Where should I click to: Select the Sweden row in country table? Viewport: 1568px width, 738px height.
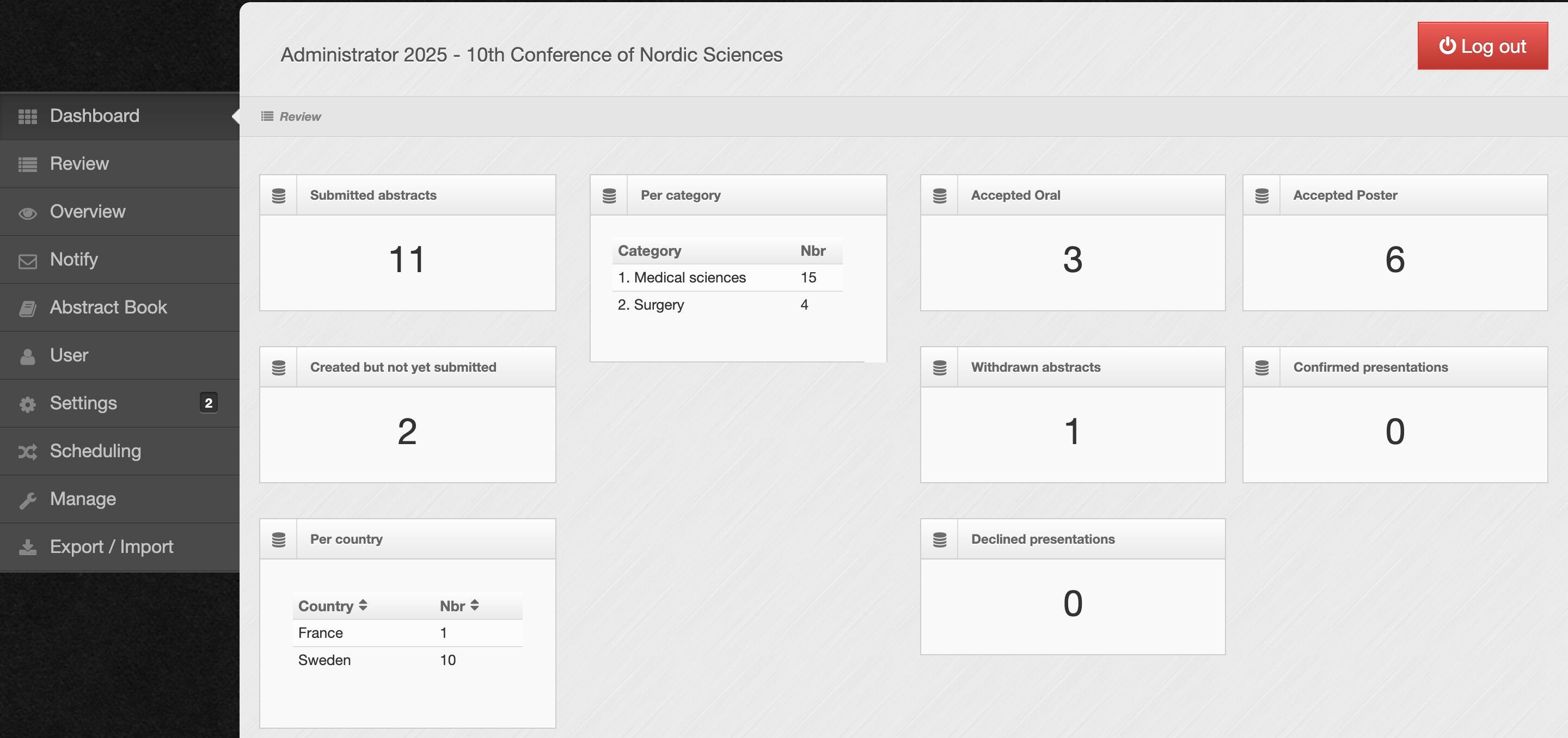tap(324, 660)
